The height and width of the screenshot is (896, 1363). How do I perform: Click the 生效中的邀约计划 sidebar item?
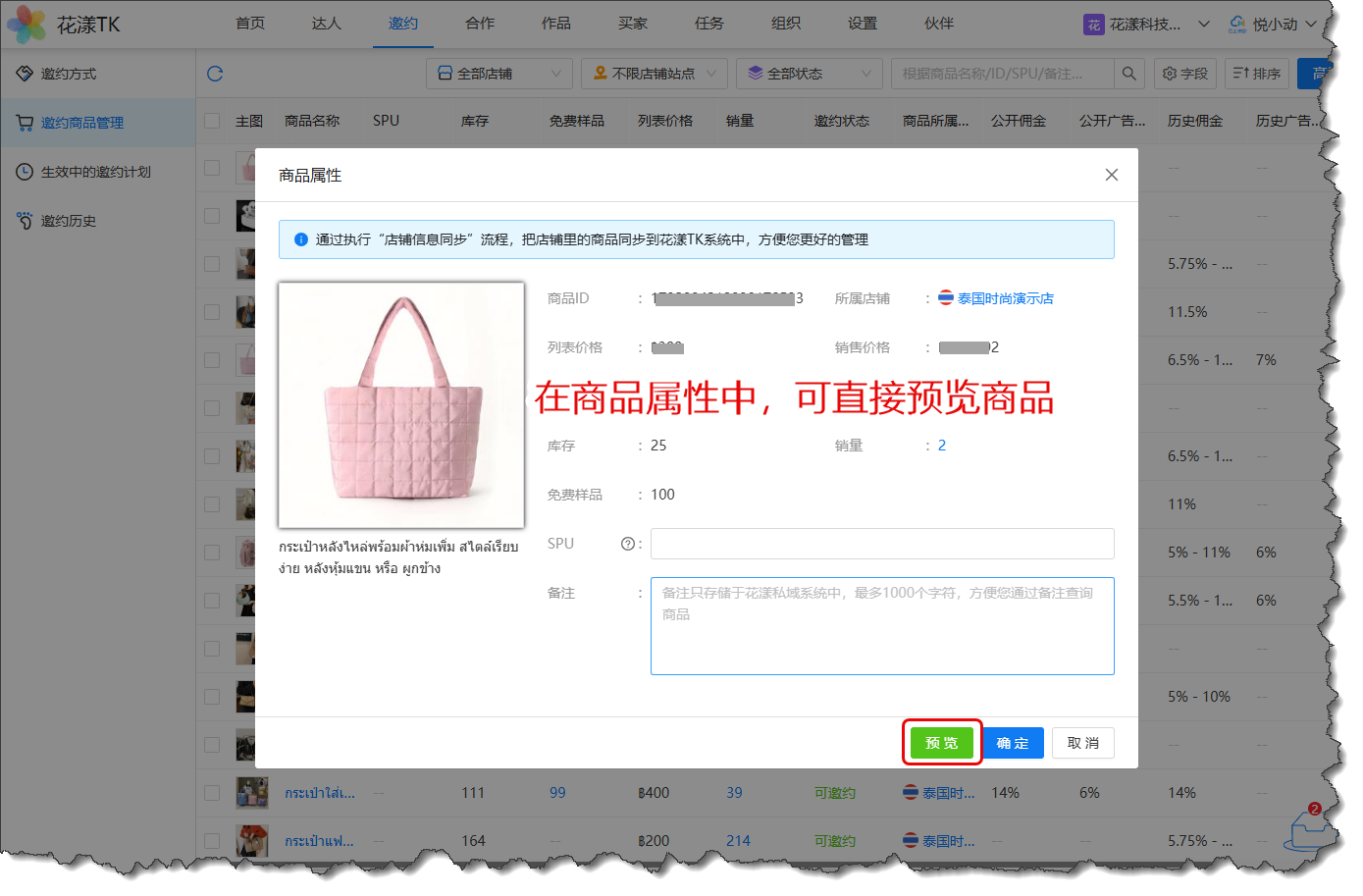pyautogui.click(x=95, y=172)
